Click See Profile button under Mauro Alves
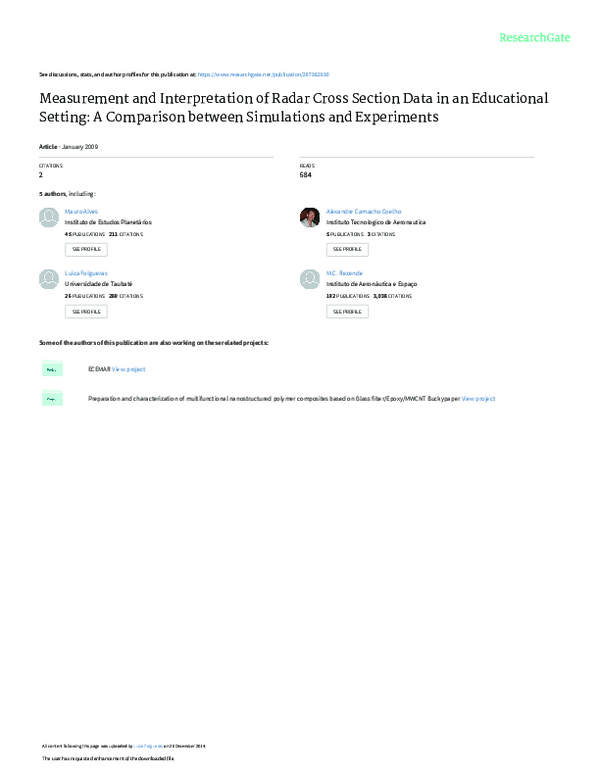600x776 pixels. pyautogui.click(x=85, y=249)
